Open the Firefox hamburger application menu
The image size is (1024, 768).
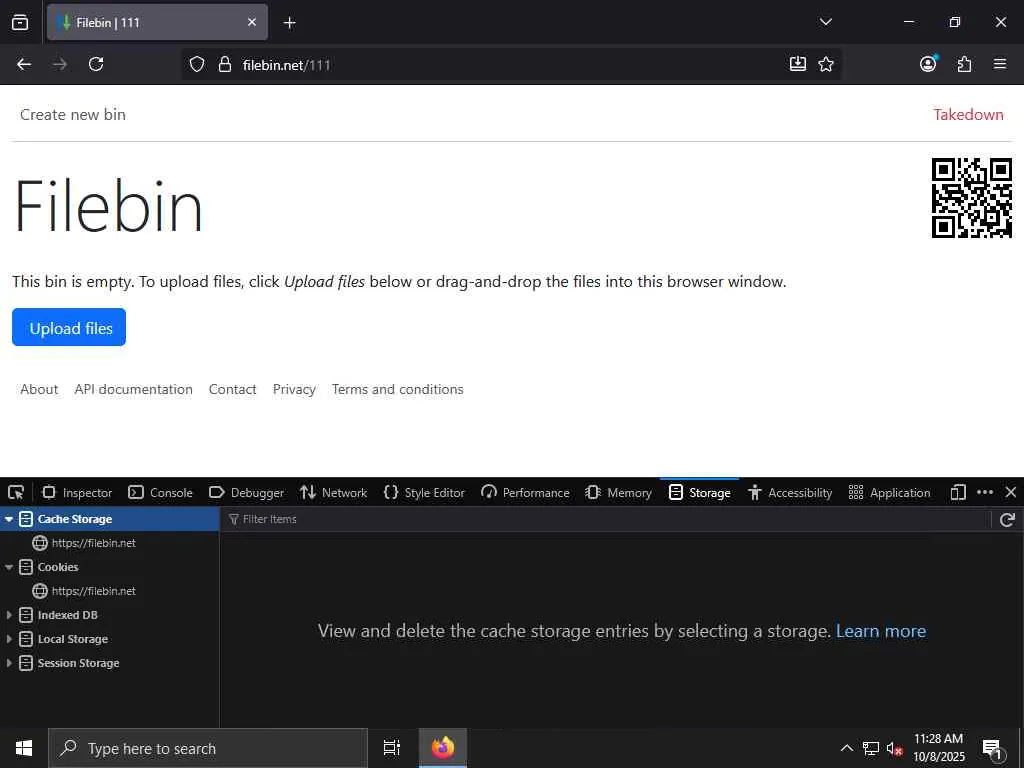click(1000, 64)
